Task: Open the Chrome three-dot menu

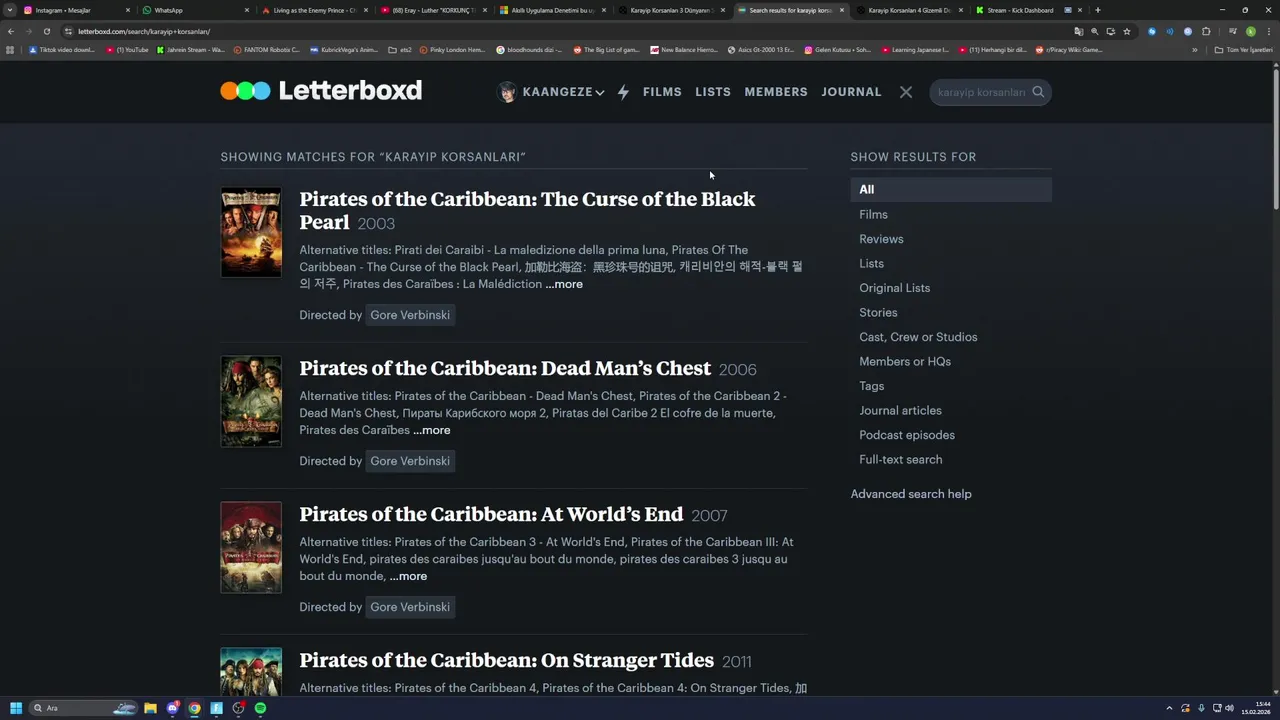Action: pos(1268,31)
